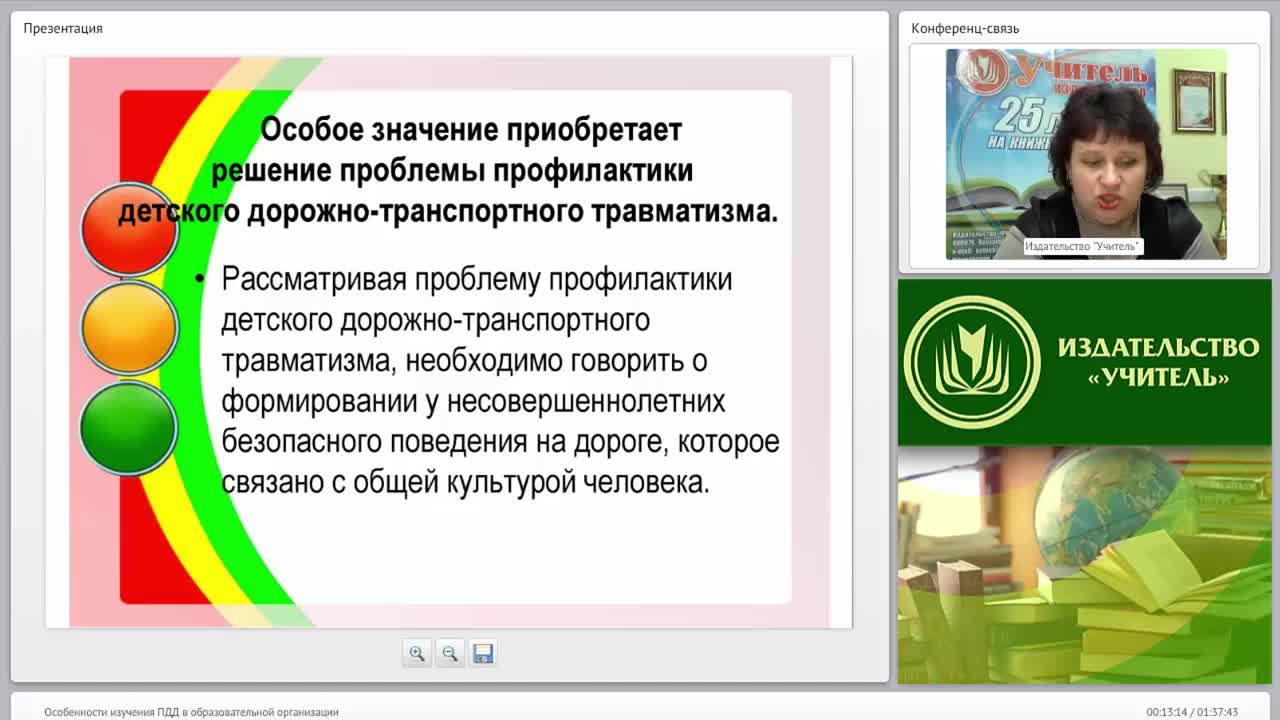This screenshot has height=720, width=1280.
Task: Click the Издательство Учитель logo emblem
Action: (x=972, y=362)
